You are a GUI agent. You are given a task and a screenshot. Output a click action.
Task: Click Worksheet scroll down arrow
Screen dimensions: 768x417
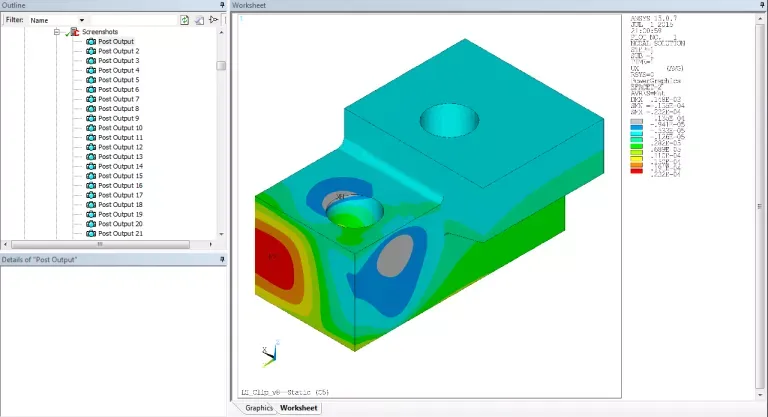point(760,394)
